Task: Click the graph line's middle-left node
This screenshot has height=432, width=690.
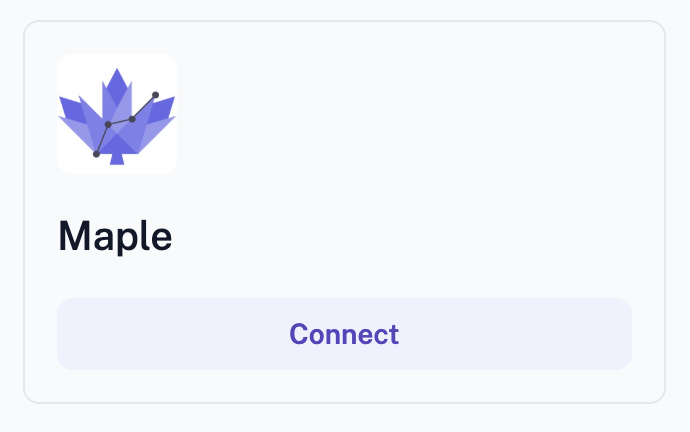Action: tap(108, 124)
